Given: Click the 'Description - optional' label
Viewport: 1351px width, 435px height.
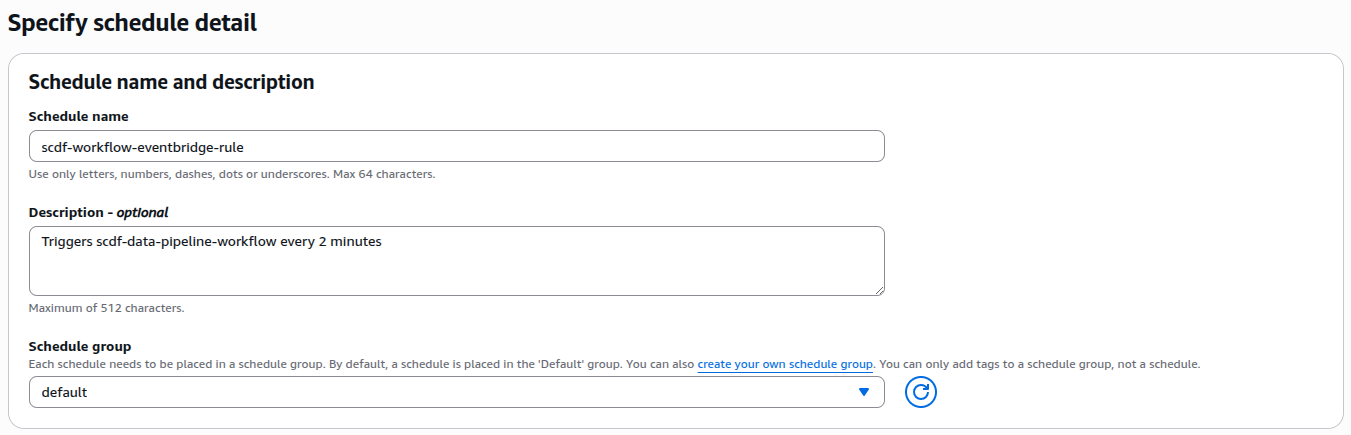Looking at the screenshot, I should tap(98, 212).
